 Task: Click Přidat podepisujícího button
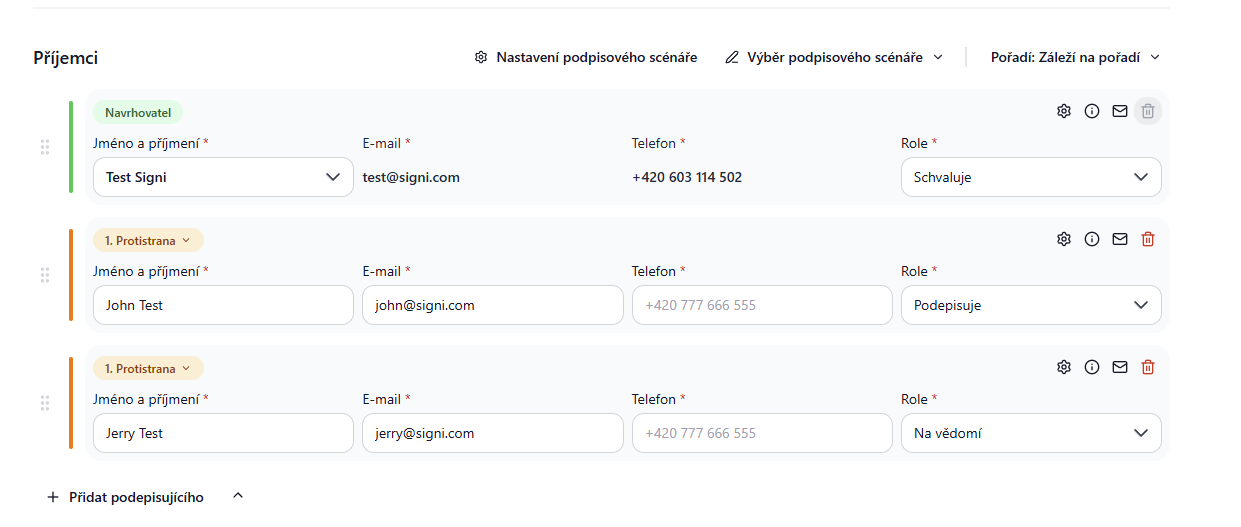click(x=126, y=497)
